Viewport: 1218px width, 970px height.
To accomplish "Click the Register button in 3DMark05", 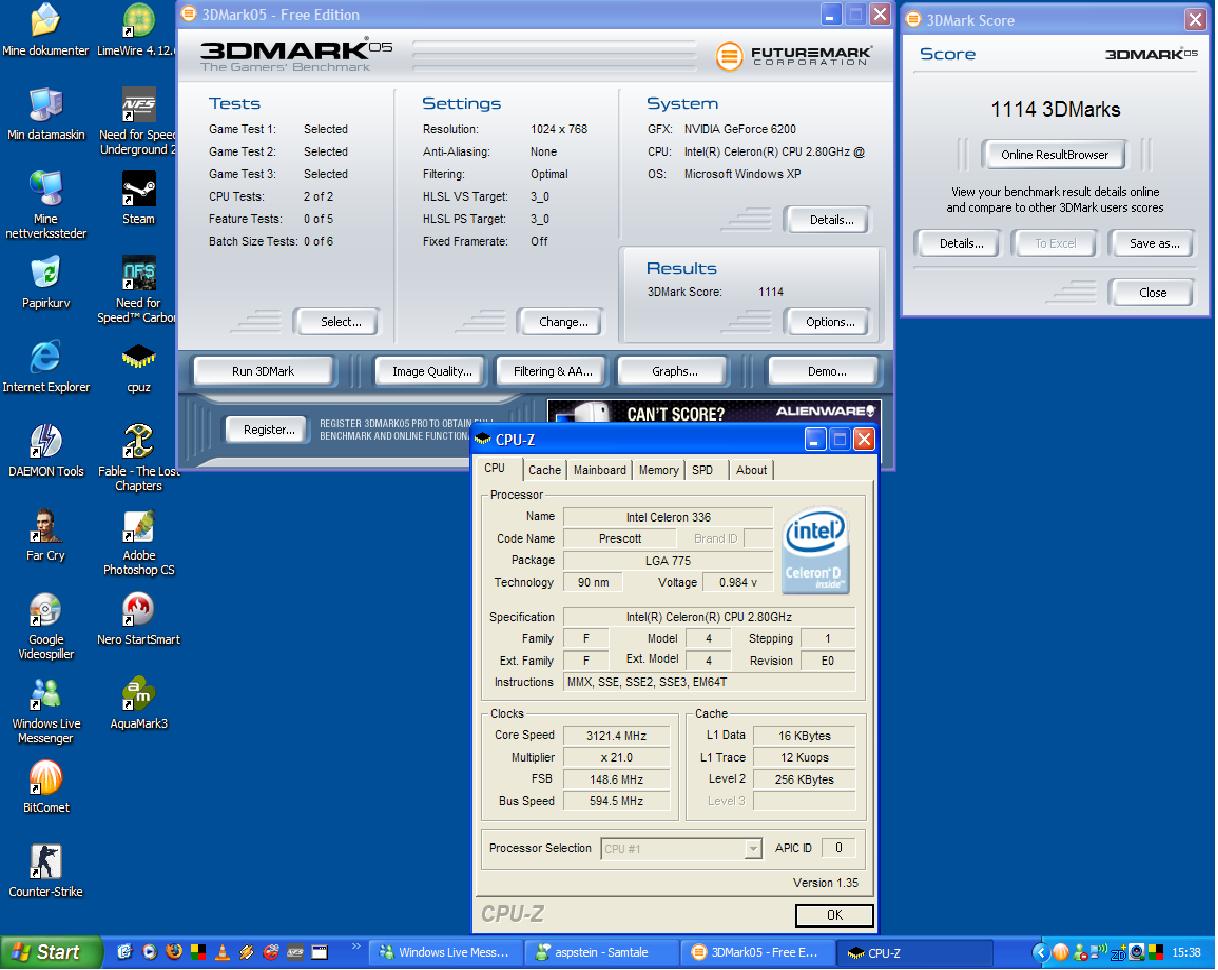I will pos(268,430).
